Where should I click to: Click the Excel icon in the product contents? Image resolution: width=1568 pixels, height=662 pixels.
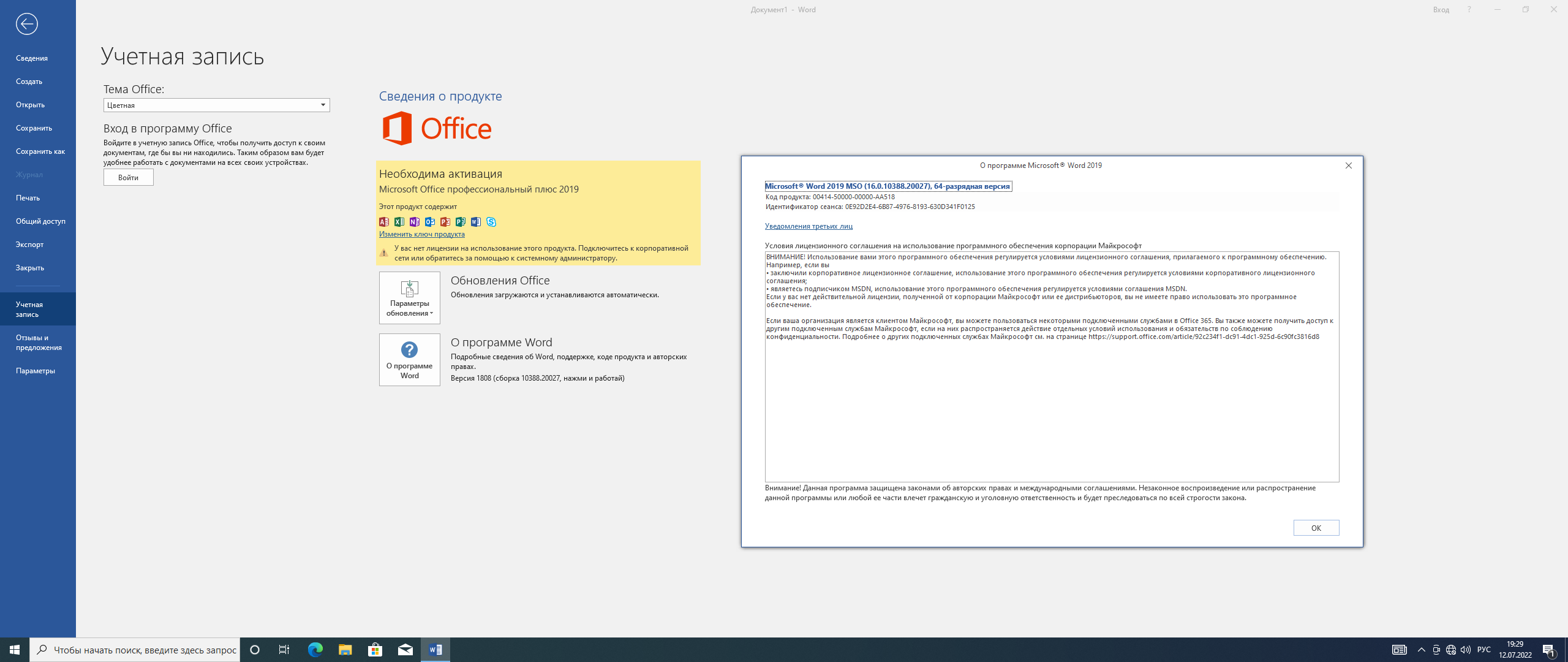pos(399,222)
